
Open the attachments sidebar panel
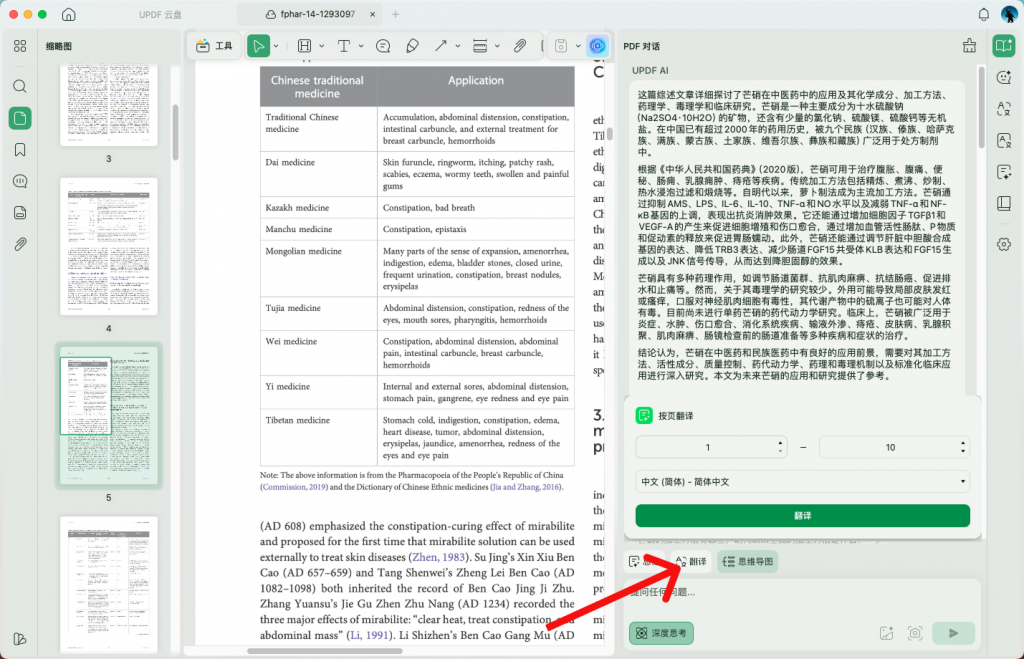20,244
